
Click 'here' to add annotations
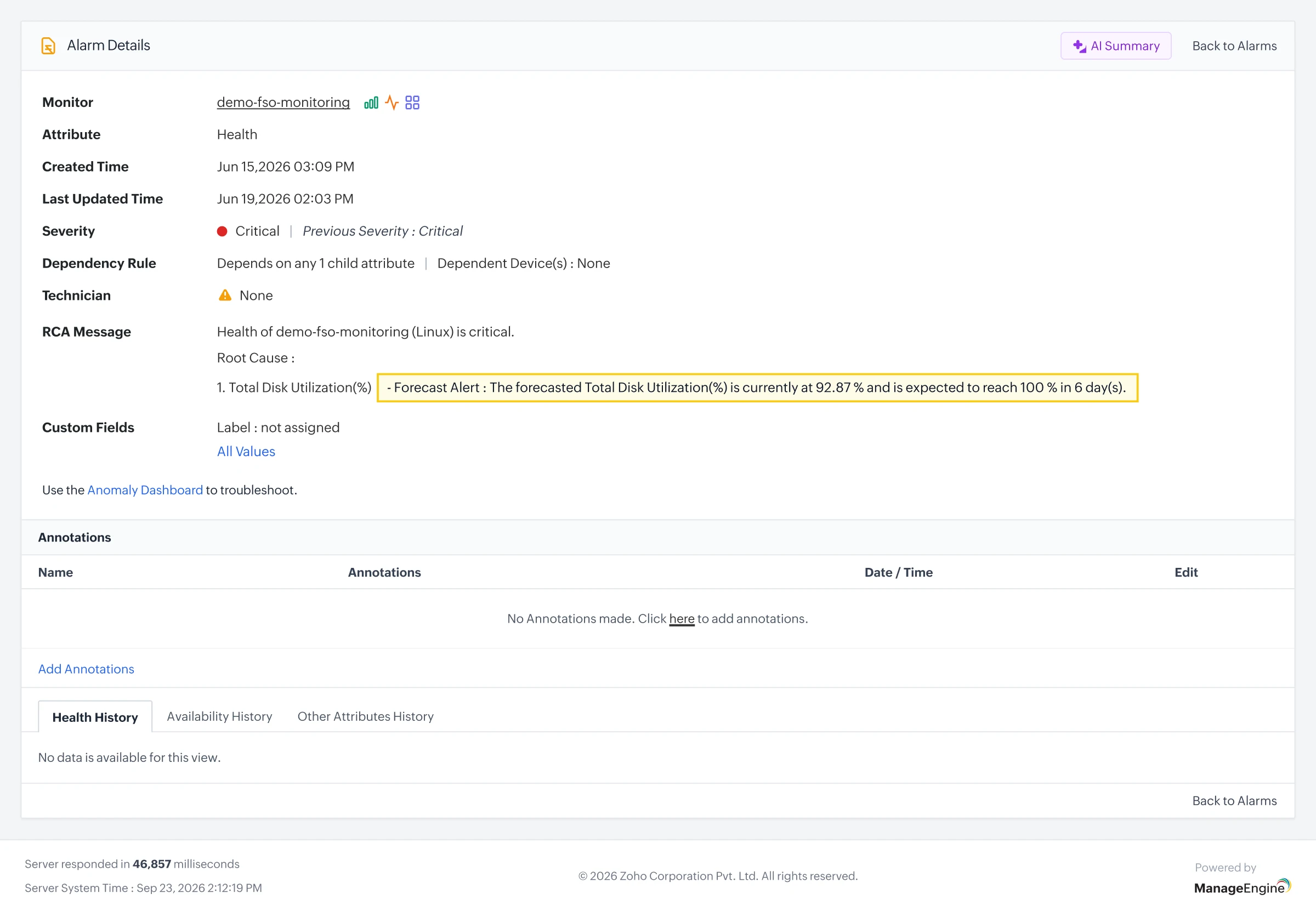tap(682, 619)
